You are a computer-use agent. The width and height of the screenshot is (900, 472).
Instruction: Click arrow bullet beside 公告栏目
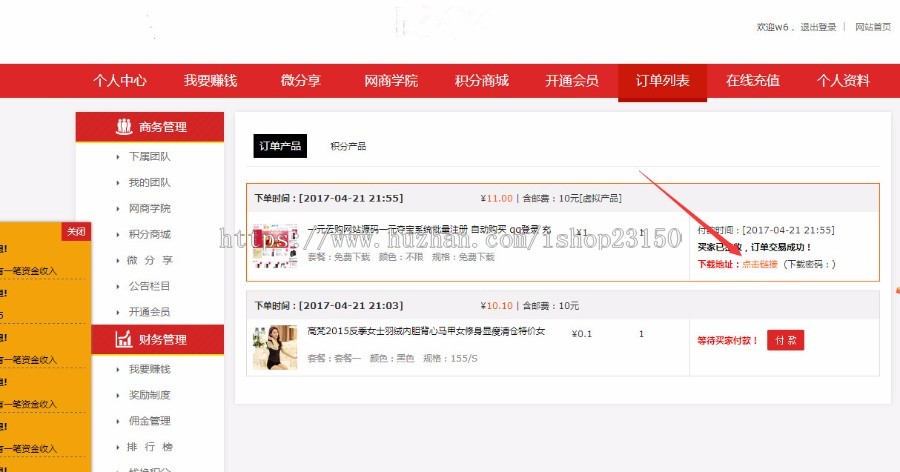point(118,286)
